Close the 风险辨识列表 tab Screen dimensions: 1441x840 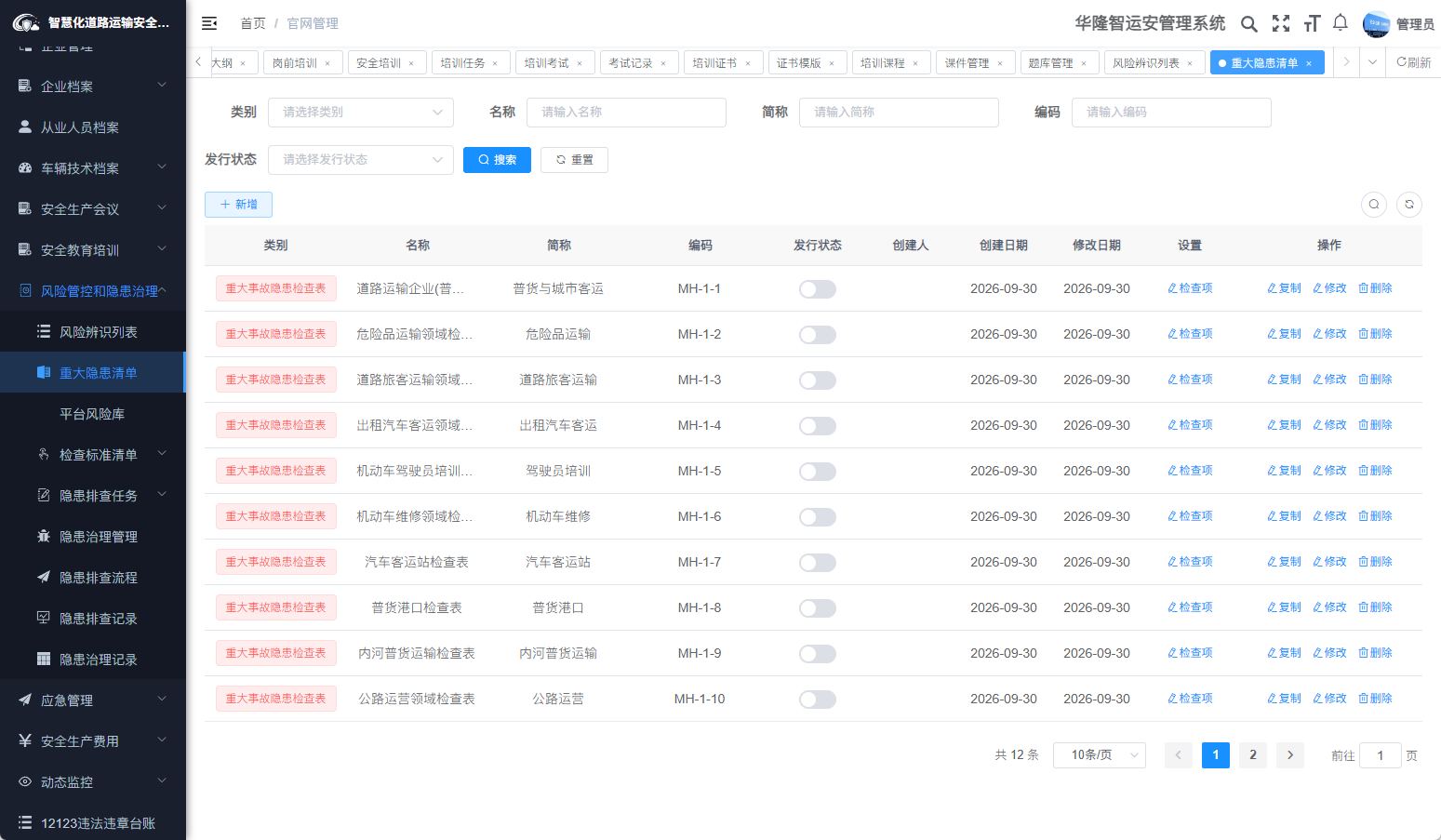tap(1190, 63)
